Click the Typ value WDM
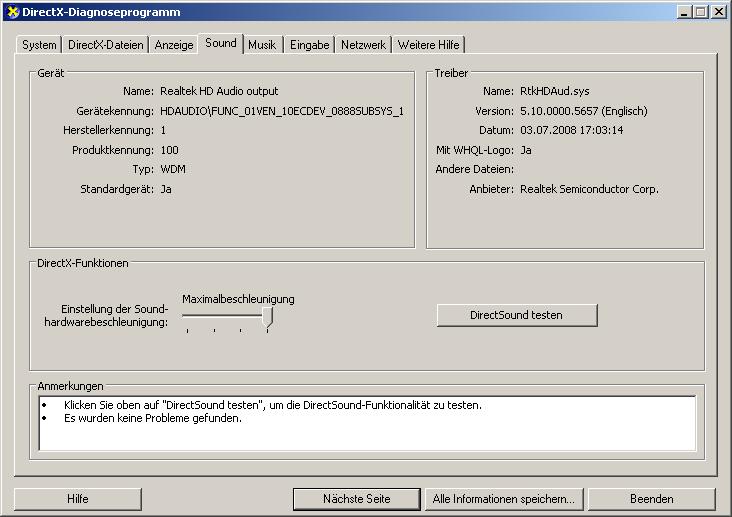This screenshot has width=732, height=517. pos(173,169)
